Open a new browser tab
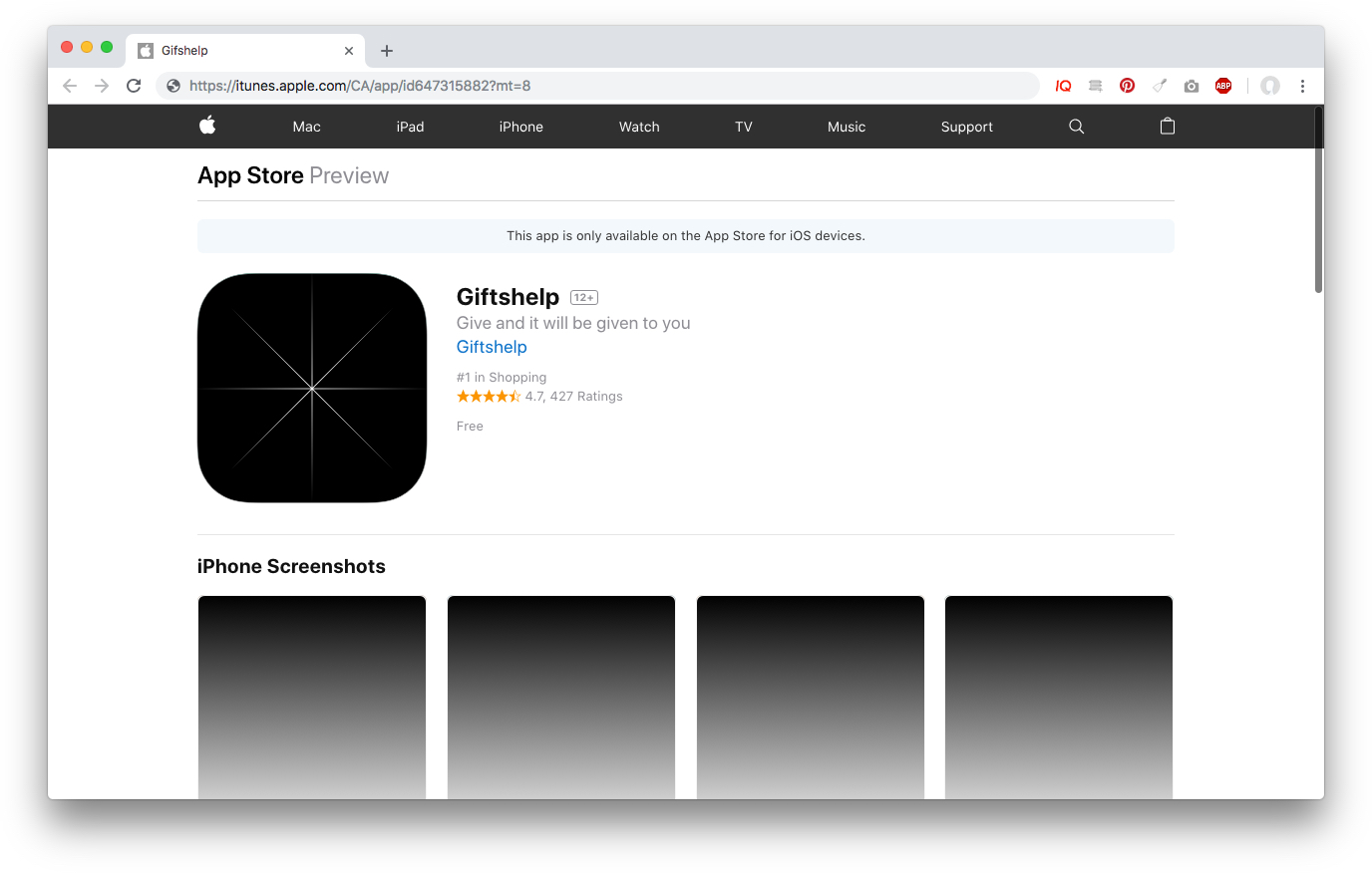1372x873 pixels. (387, 51)
